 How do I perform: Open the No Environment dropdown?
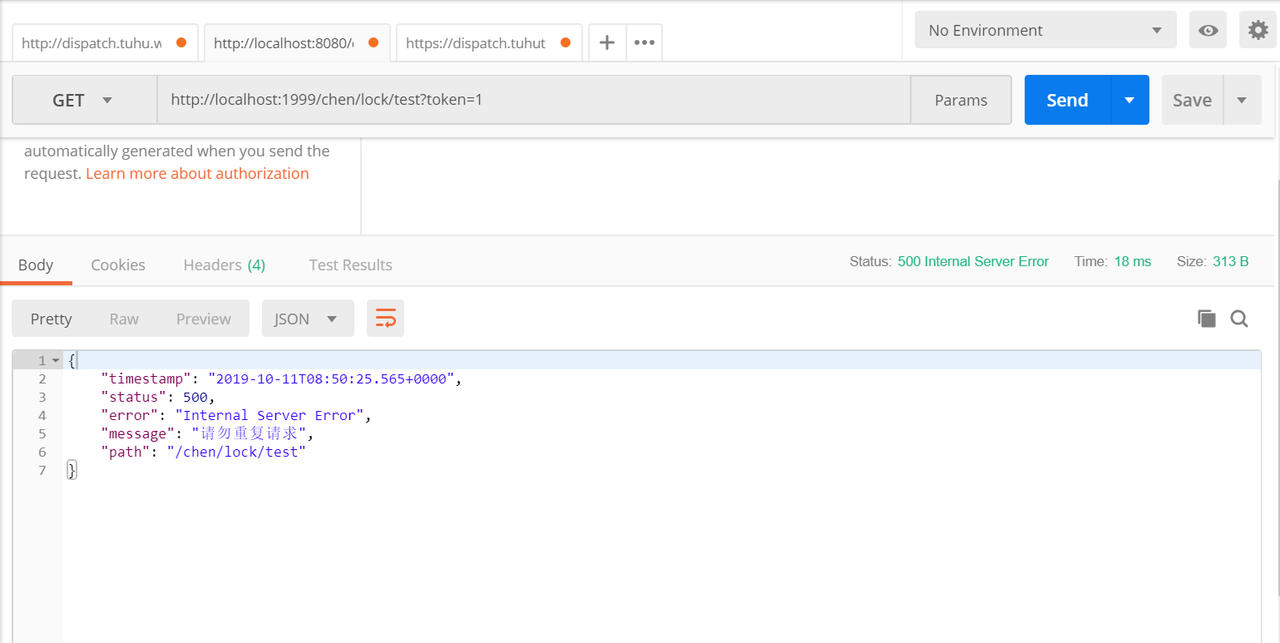coord(1045,30)
